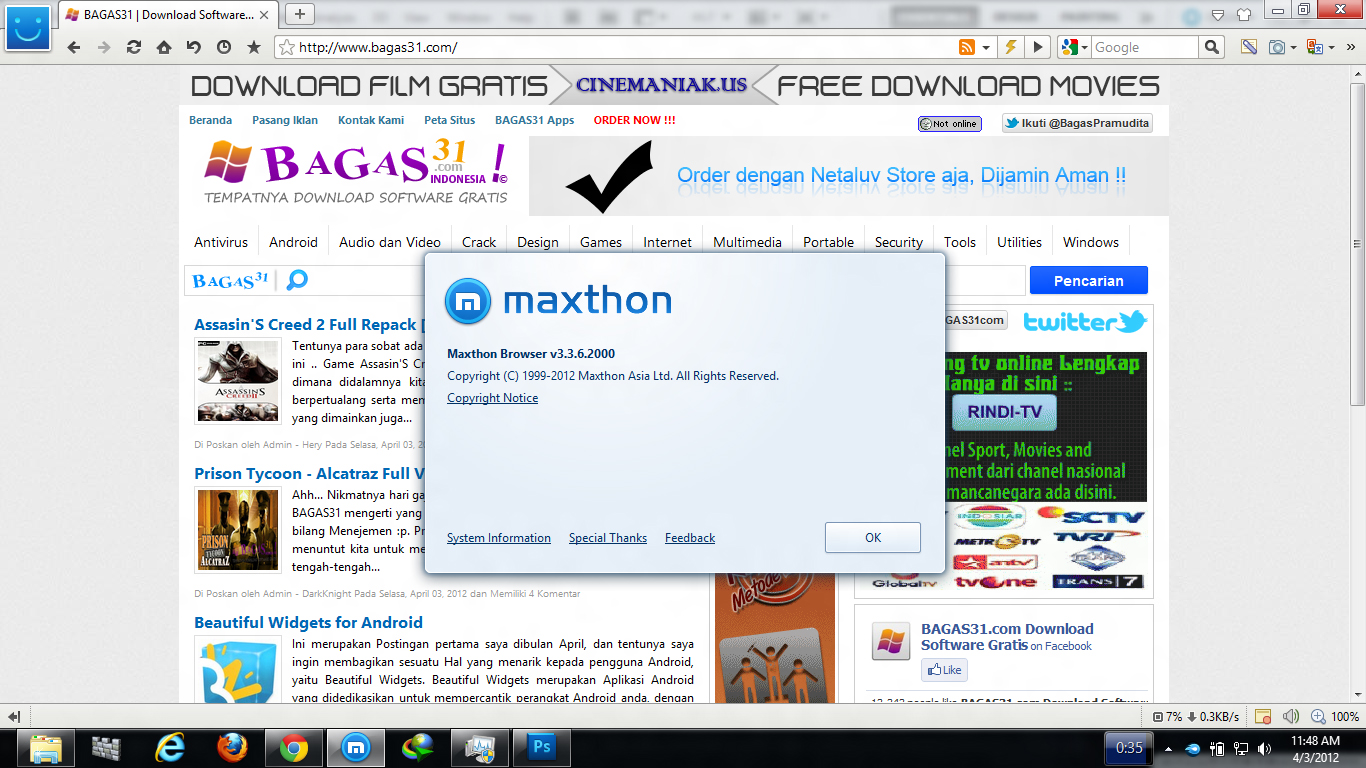The height and width of the screenshot is (768, 1366).
Task: Toggle the sidebar arrow in status bar
Action: tap(14, 717)
